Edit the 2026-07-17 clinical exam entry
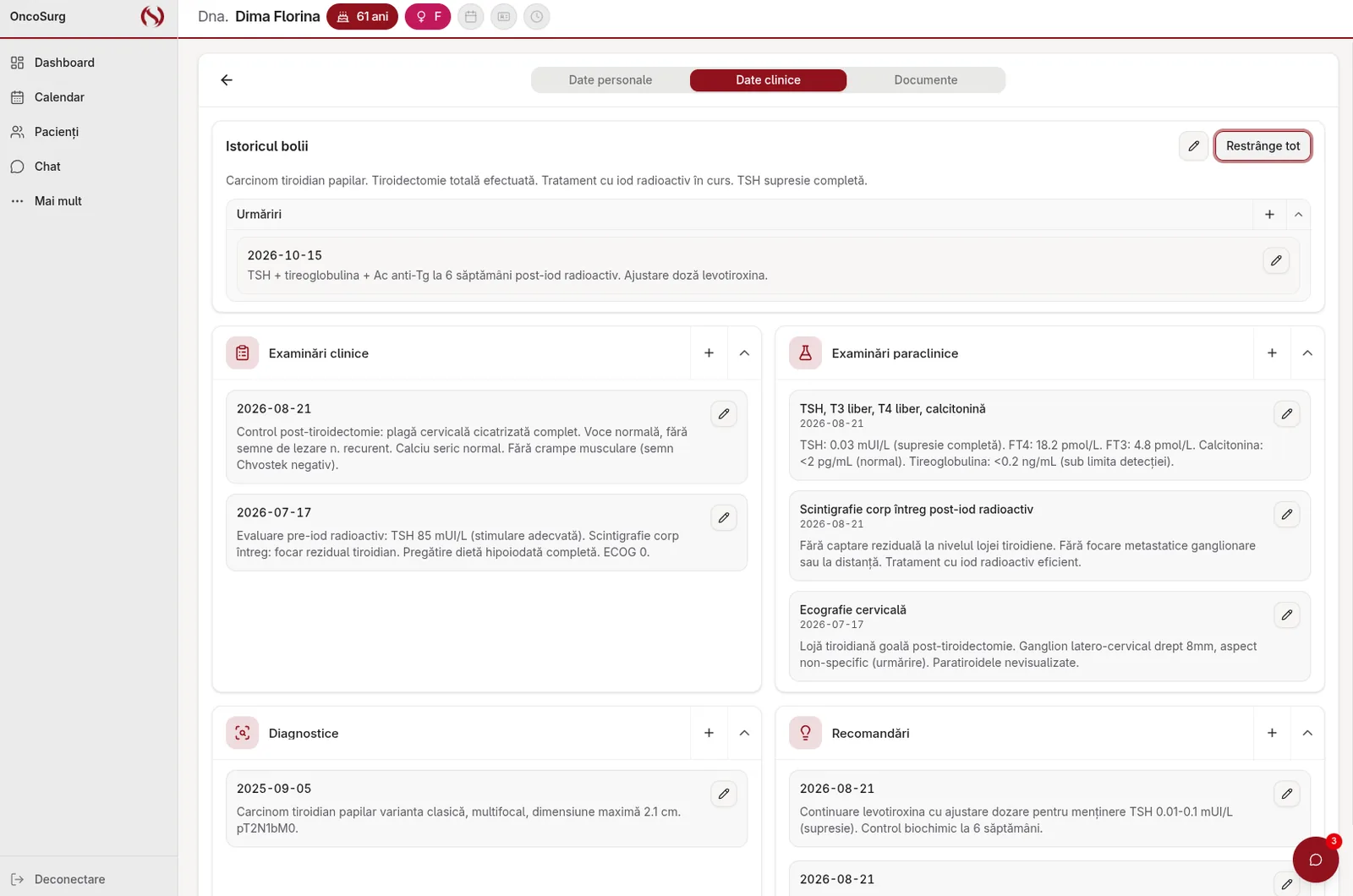Viewport: 1353px width, 896px height. pos(724,518)
